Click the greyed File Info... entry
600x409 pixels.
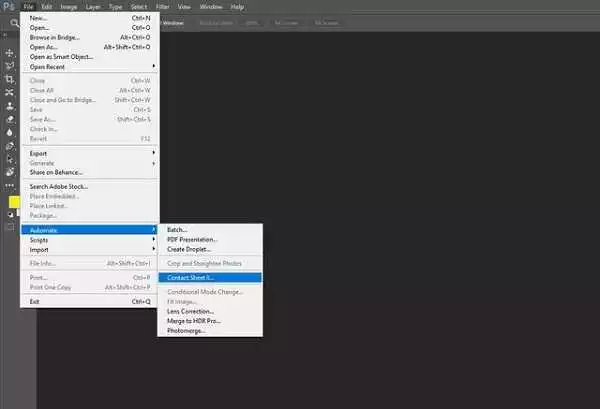pos(90,263)
